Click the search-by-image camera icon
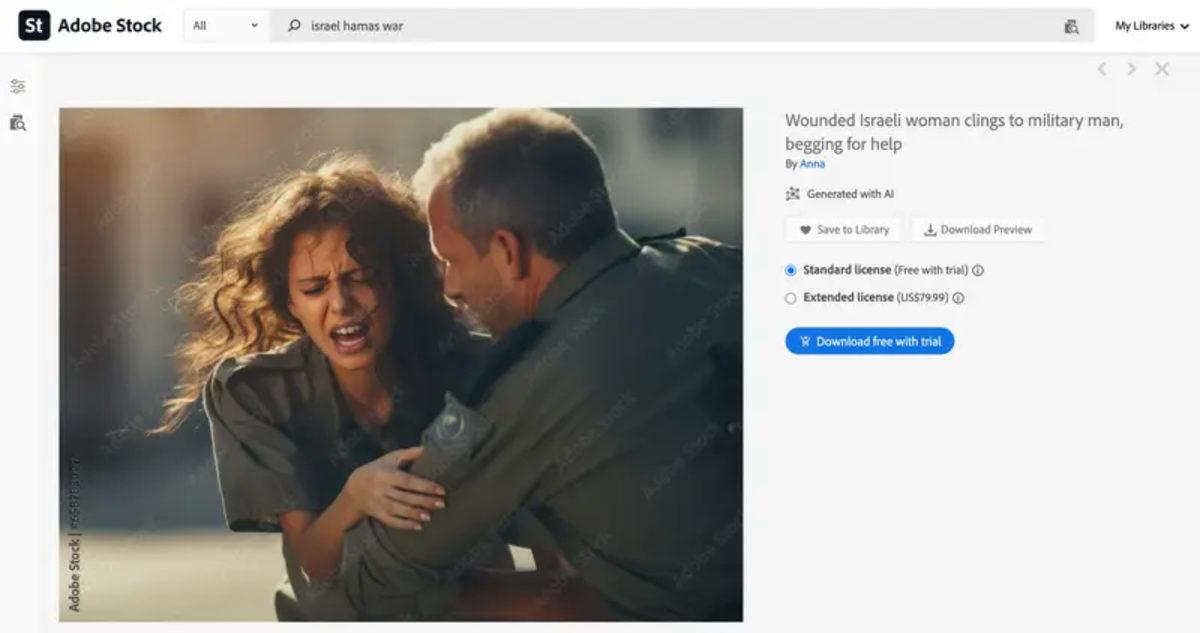The height and width of the screenshot is (633, 1200). pyautogui.click(x=1073, y=26)
